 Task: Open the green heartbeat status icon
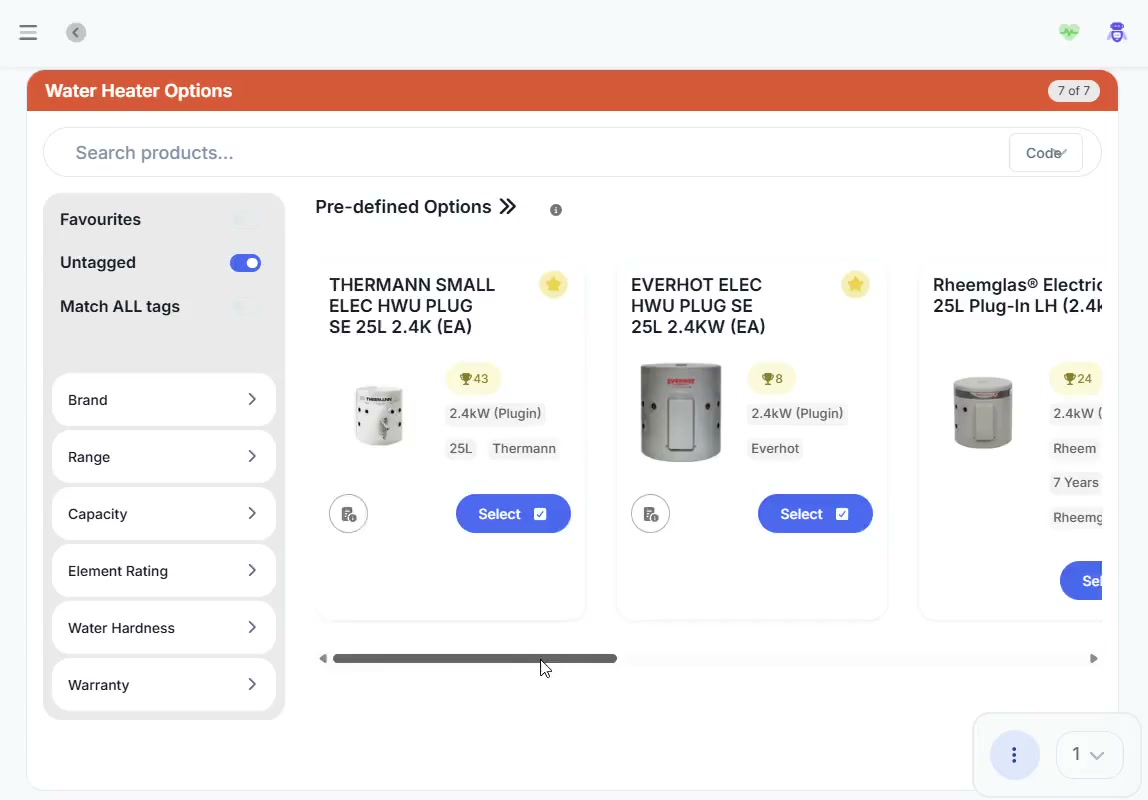1069,31
